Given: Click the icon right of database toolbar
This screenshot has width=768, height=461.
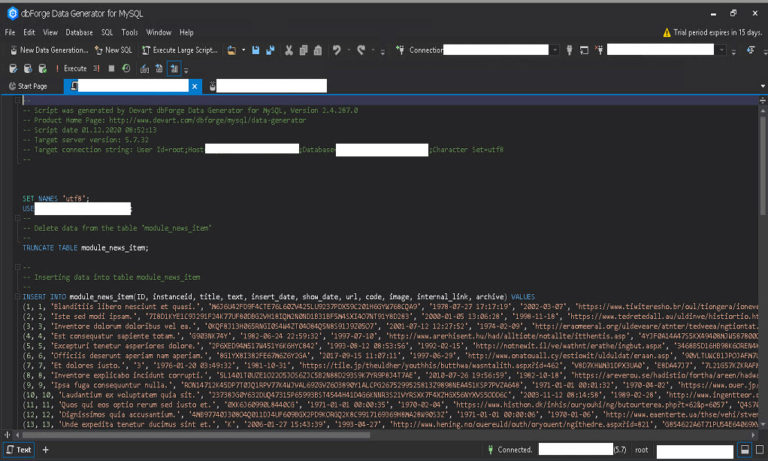Looking at the screenshot, I should coord(750,50).
